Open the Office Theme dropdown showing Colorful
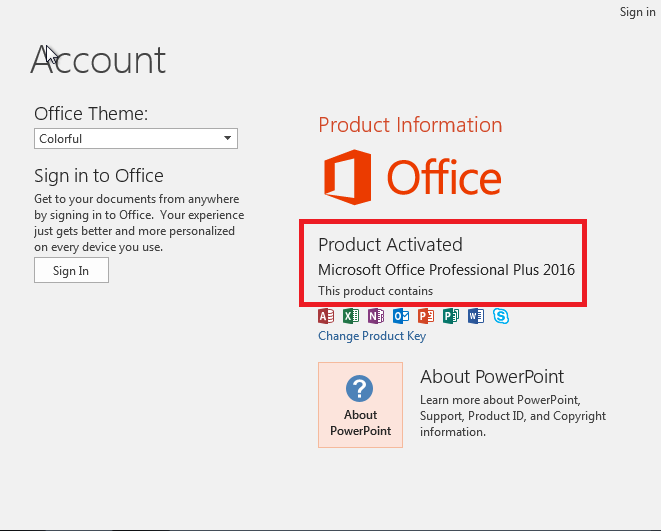Screen dimensions: 661x531 point(136,138)
